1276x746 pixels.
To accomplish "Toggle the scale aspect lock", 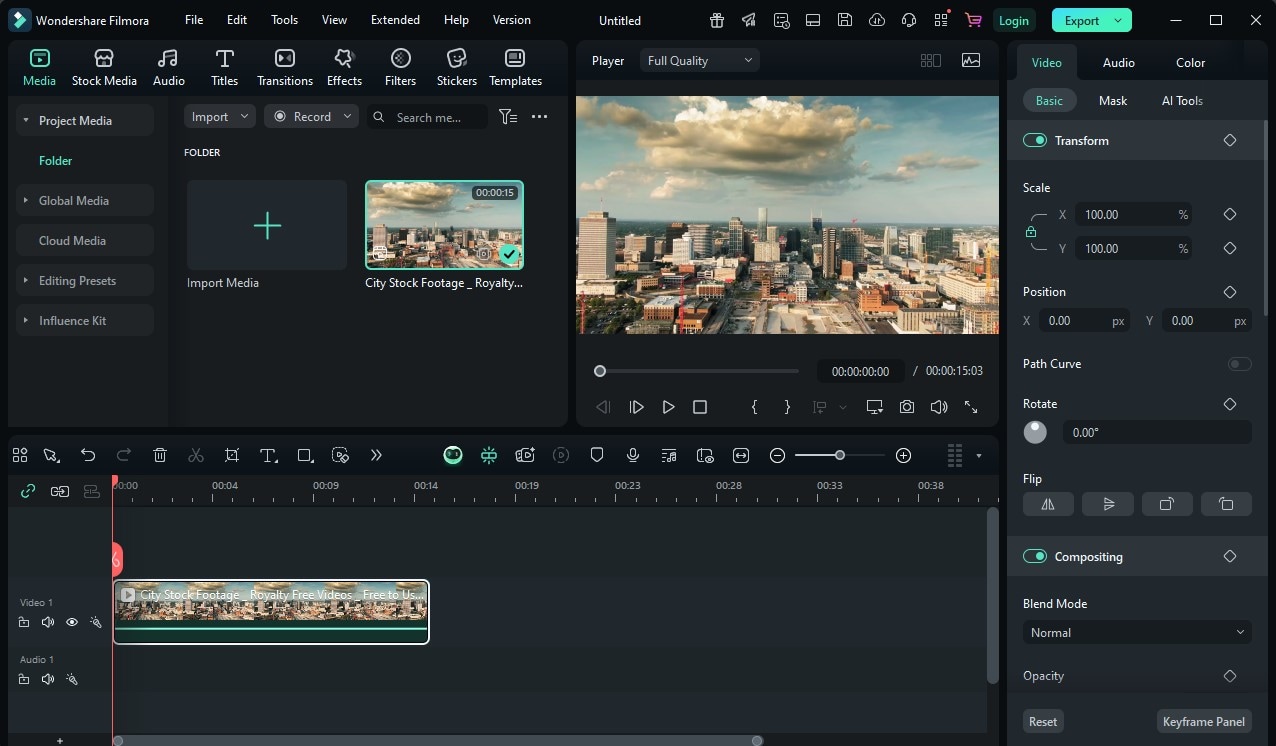I will coord(1031,232).
